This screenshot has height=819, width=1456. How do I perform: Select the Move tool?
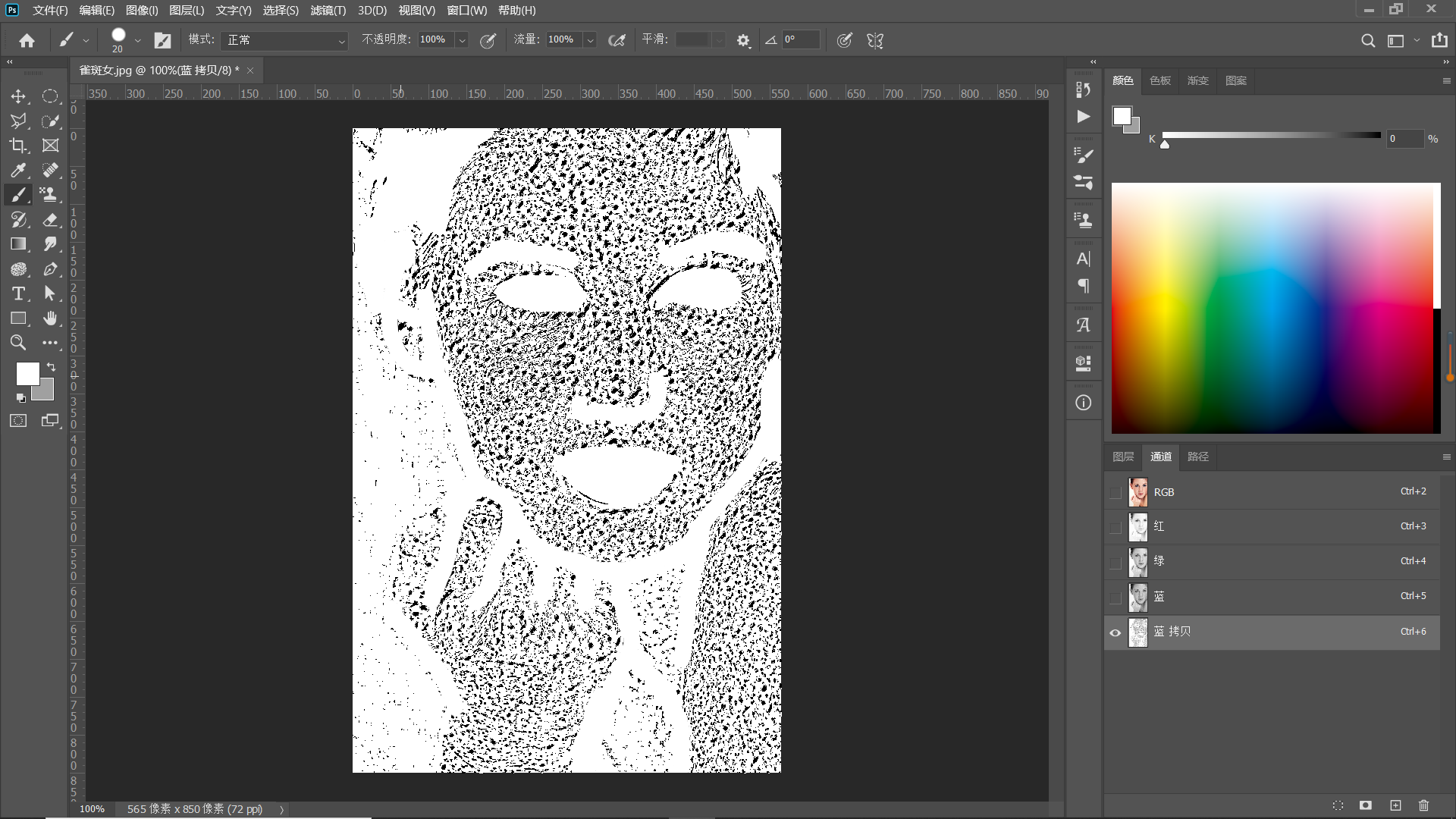(18, 96)
